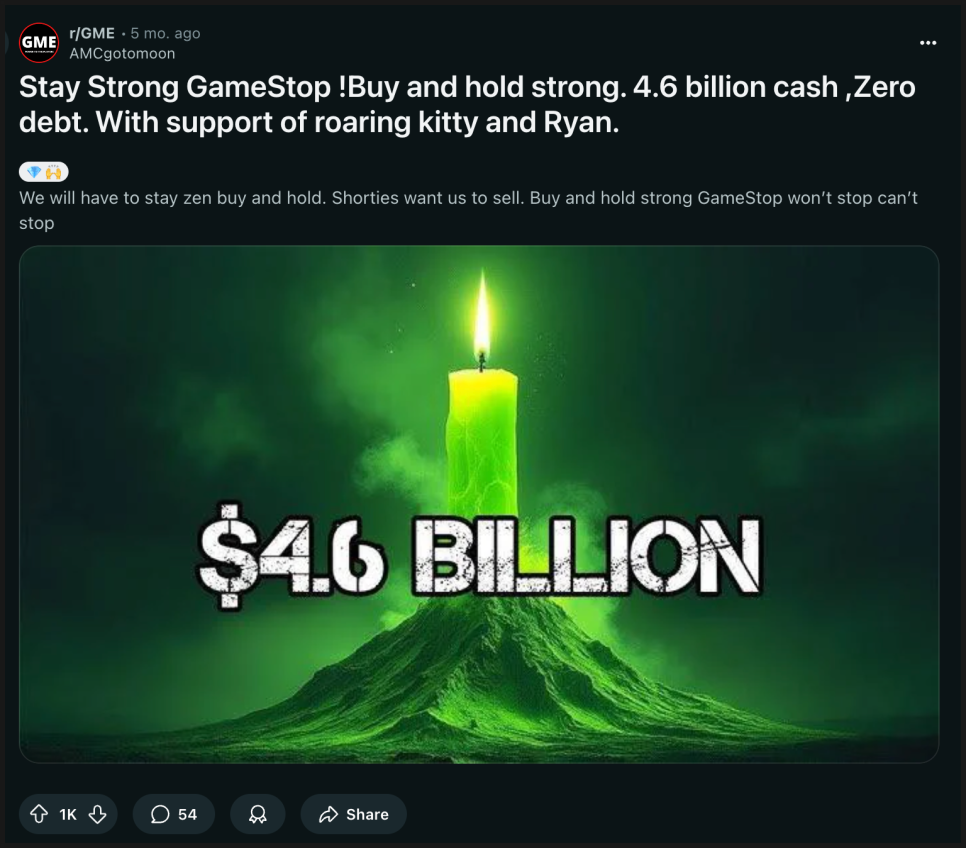Screen dimensions: 966x848
Task: Click the 1K vote count
Action: pyautogui.click(x=68, y=814)
